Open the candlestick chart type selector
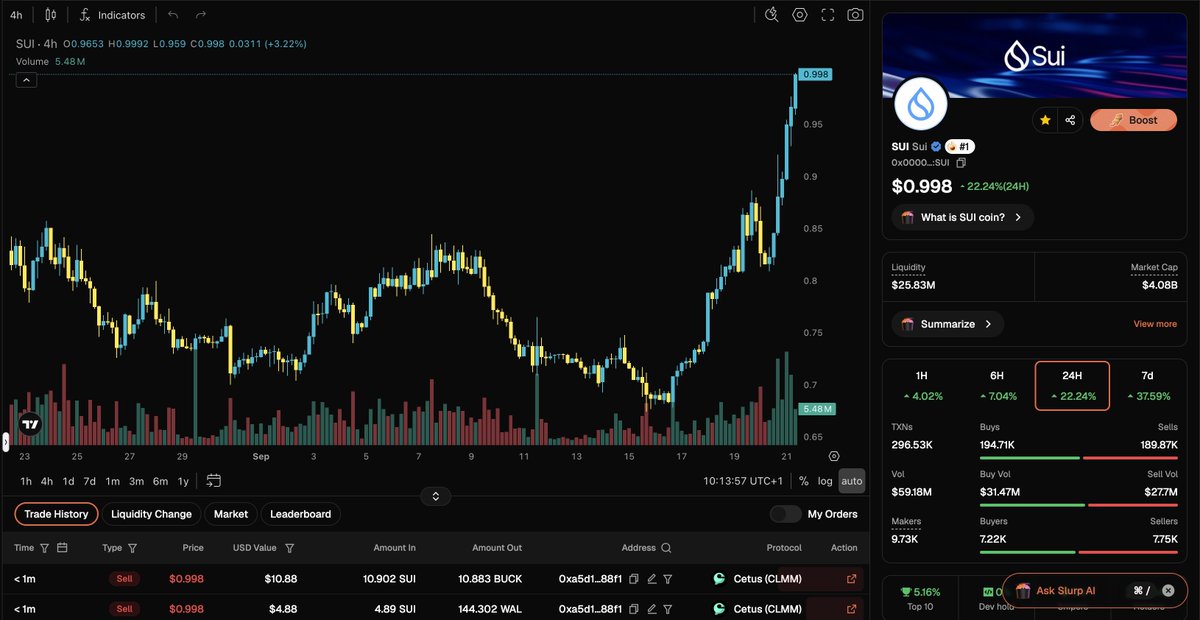The image size is (1200, 620). [51, 15]
